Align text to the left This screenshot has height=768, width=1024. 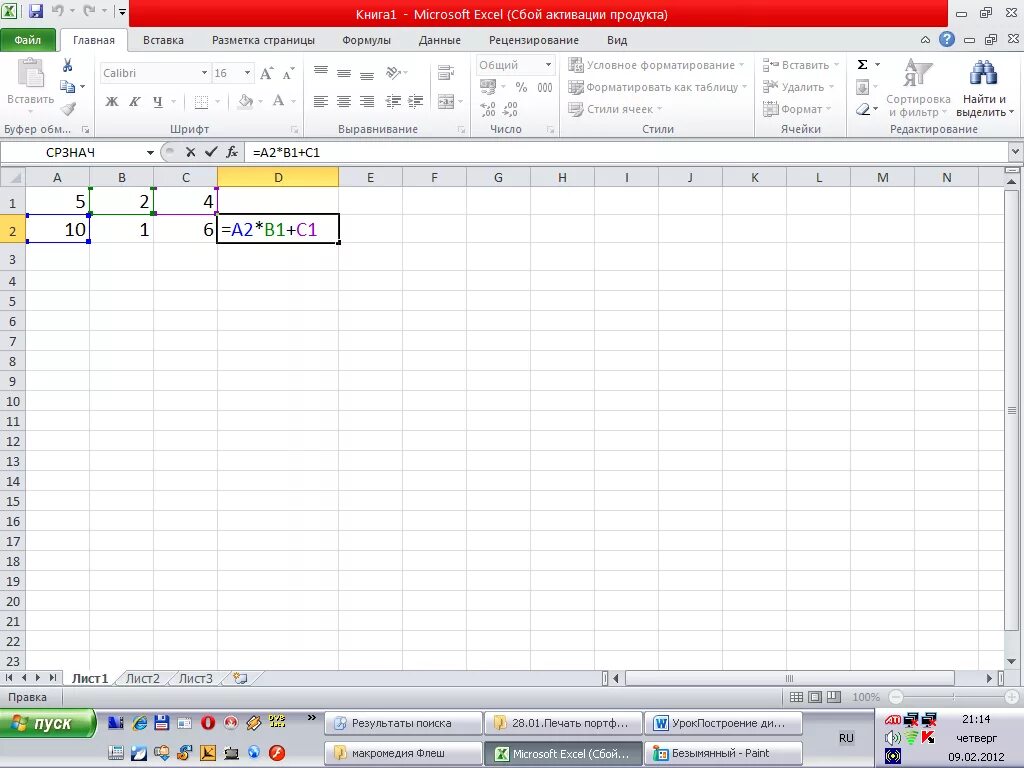point(321,101)
